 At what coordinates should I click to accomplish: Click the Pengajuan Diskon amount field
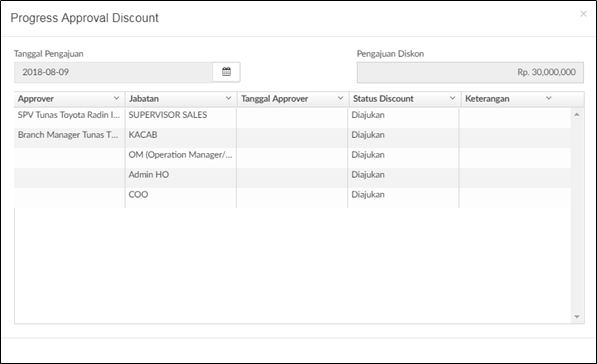470,72
